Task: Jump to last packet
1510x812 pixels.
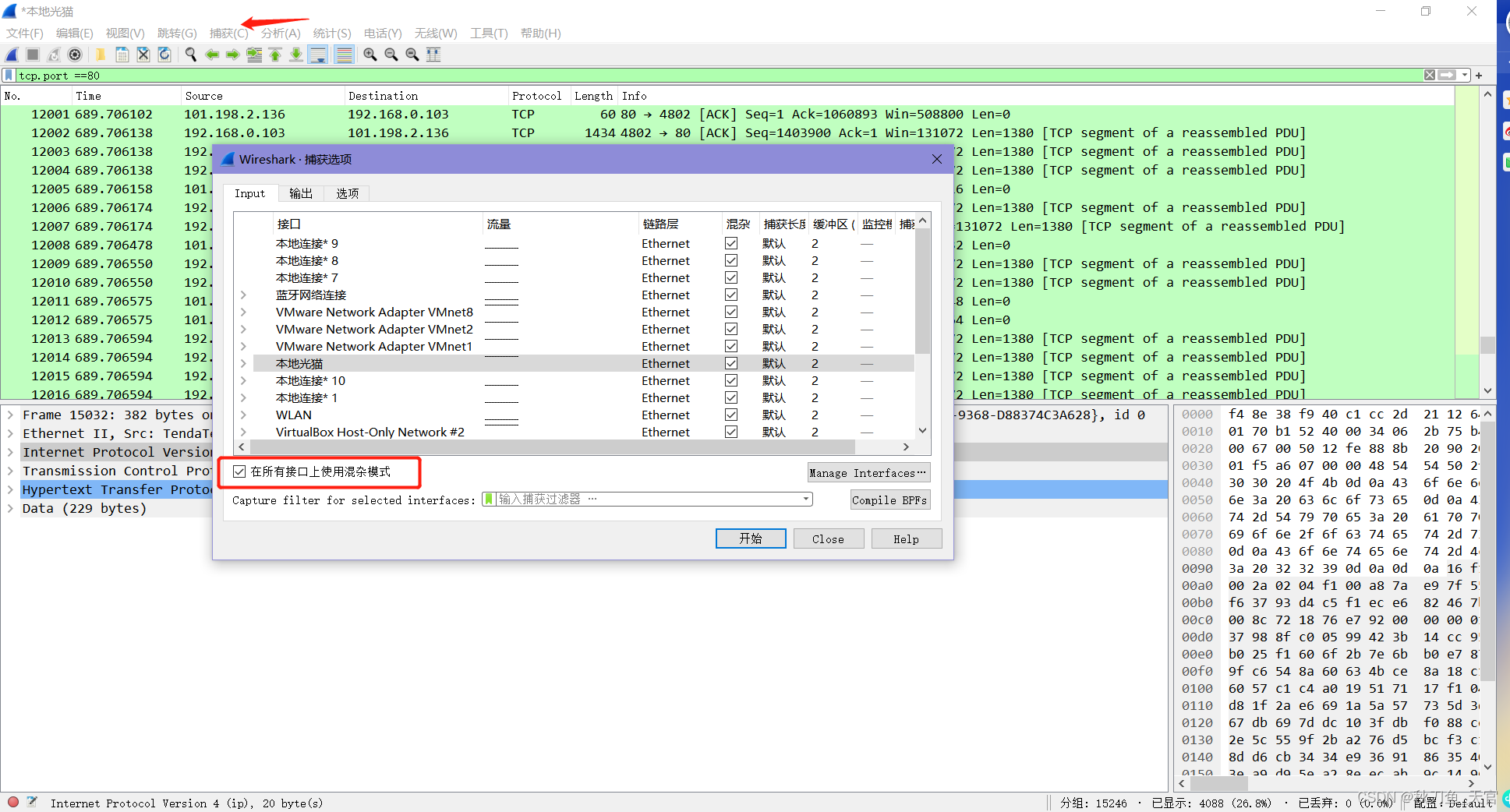Action: coord(296,55)
